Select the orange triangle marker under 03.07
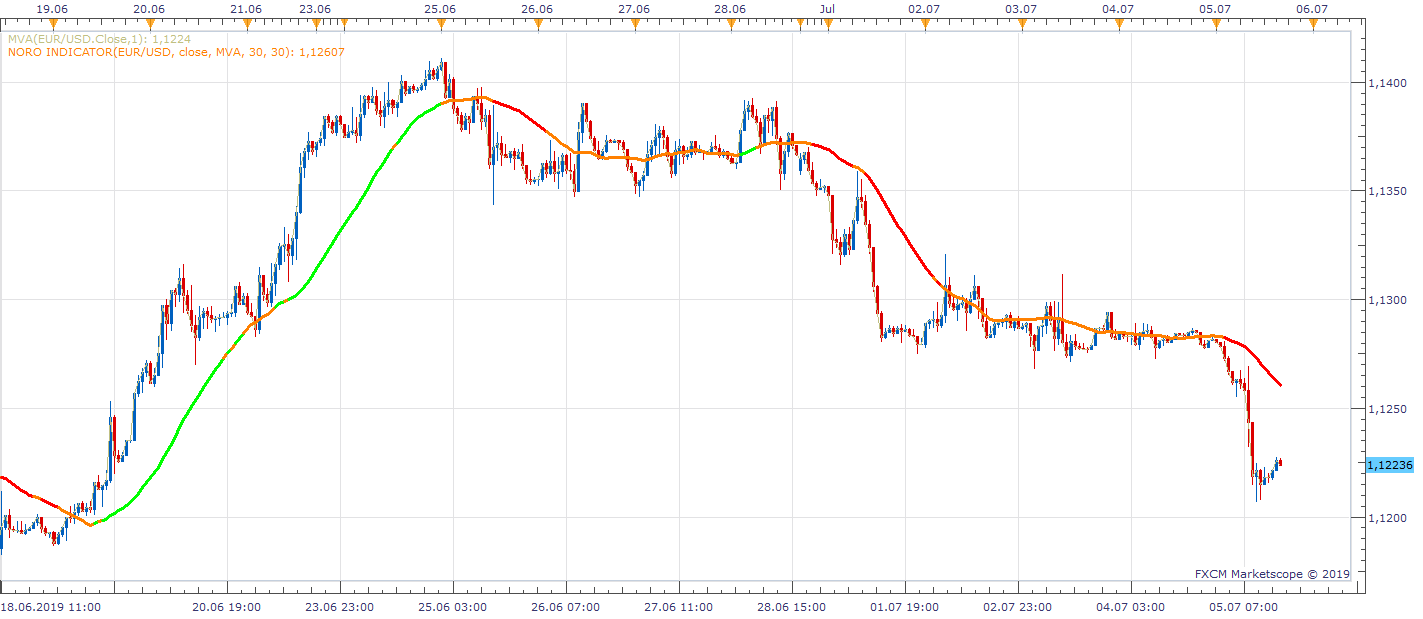Image resolution: width=1423 pixels, height=619 pixels. [1022, 22]
